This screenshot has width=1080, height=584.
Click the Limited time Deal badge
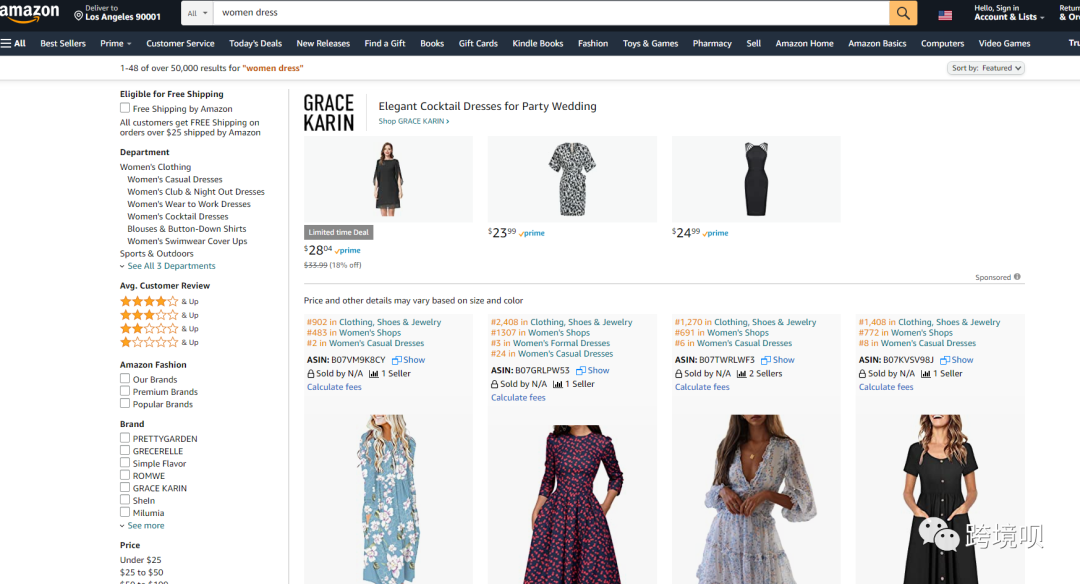pos(338,232)
